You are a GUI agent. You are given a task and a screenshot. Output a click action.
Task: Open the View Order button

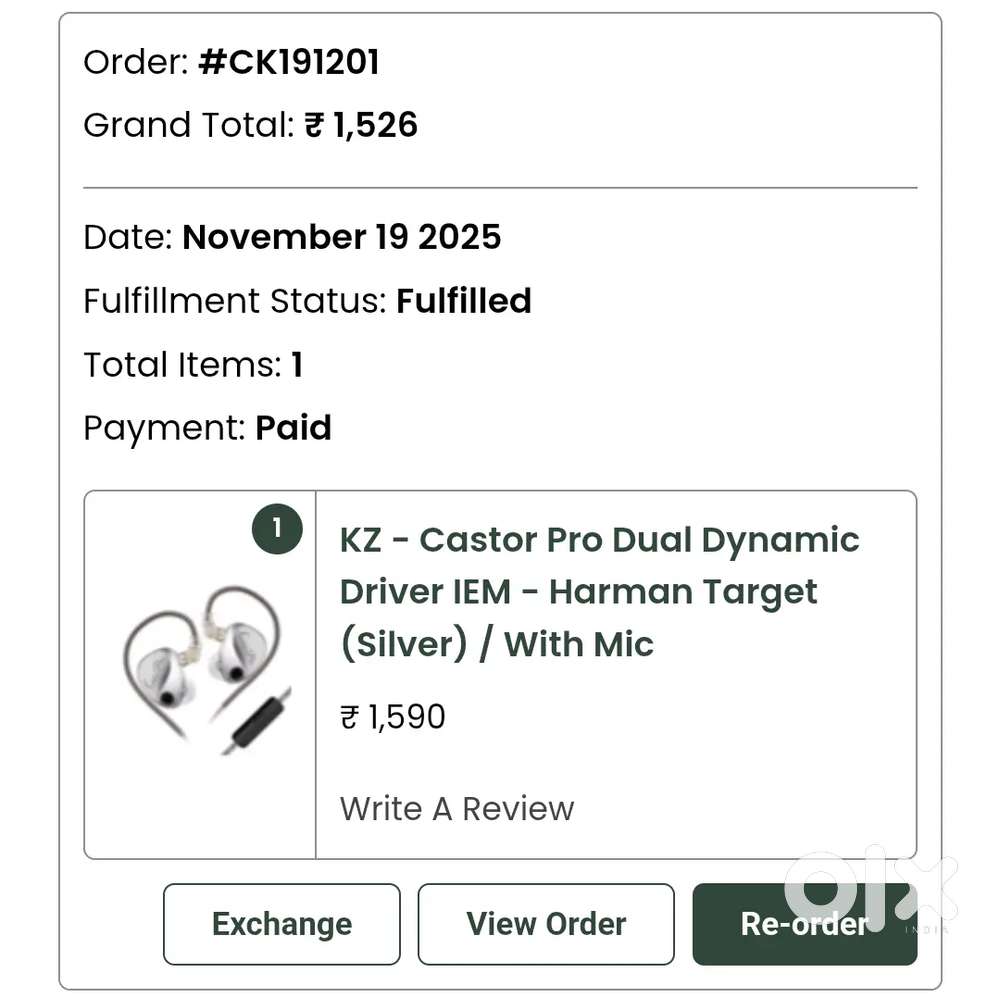coord(546,924)
